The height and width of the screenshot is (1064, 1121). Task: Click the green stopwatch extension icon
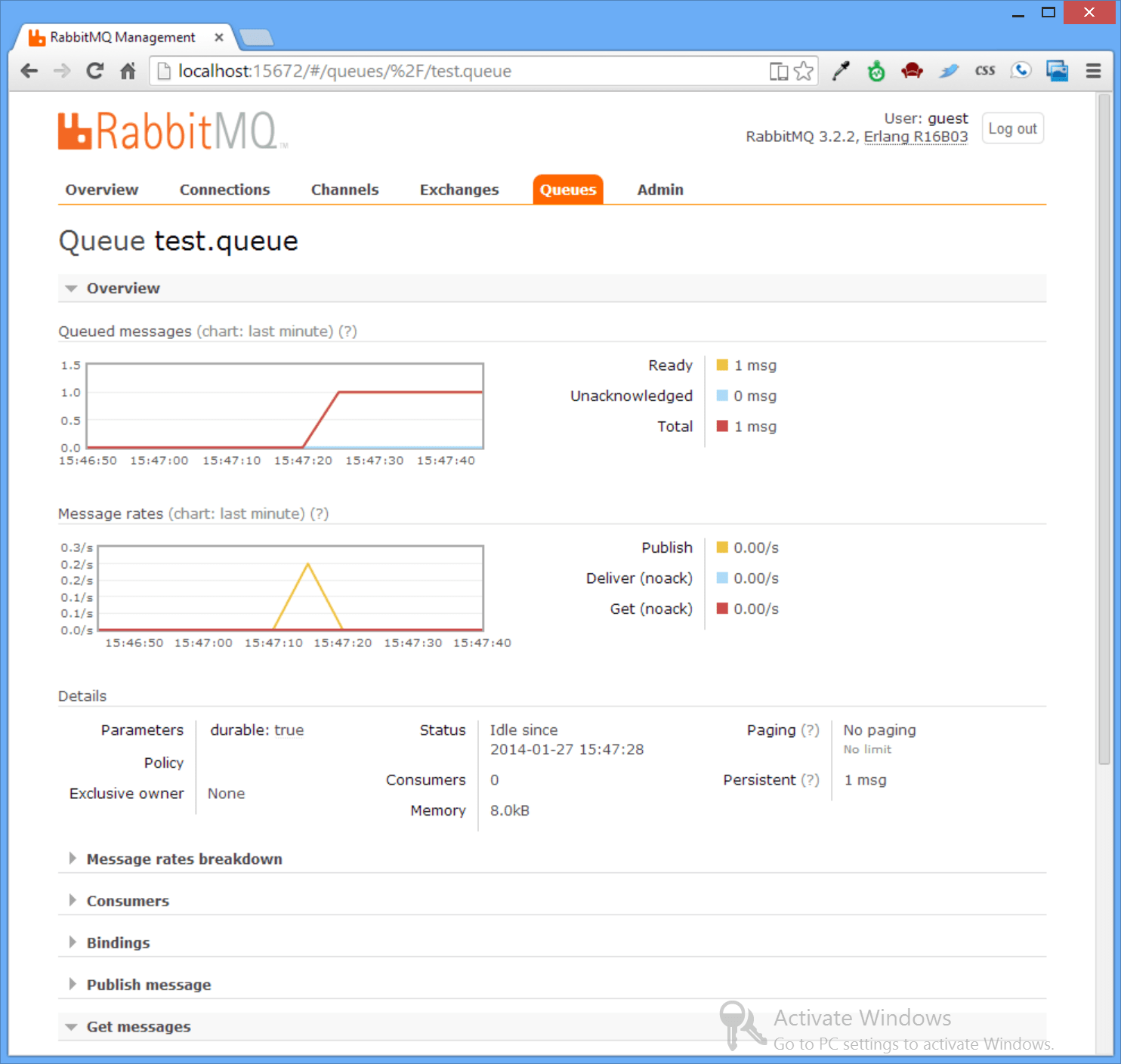pos(876,70)
